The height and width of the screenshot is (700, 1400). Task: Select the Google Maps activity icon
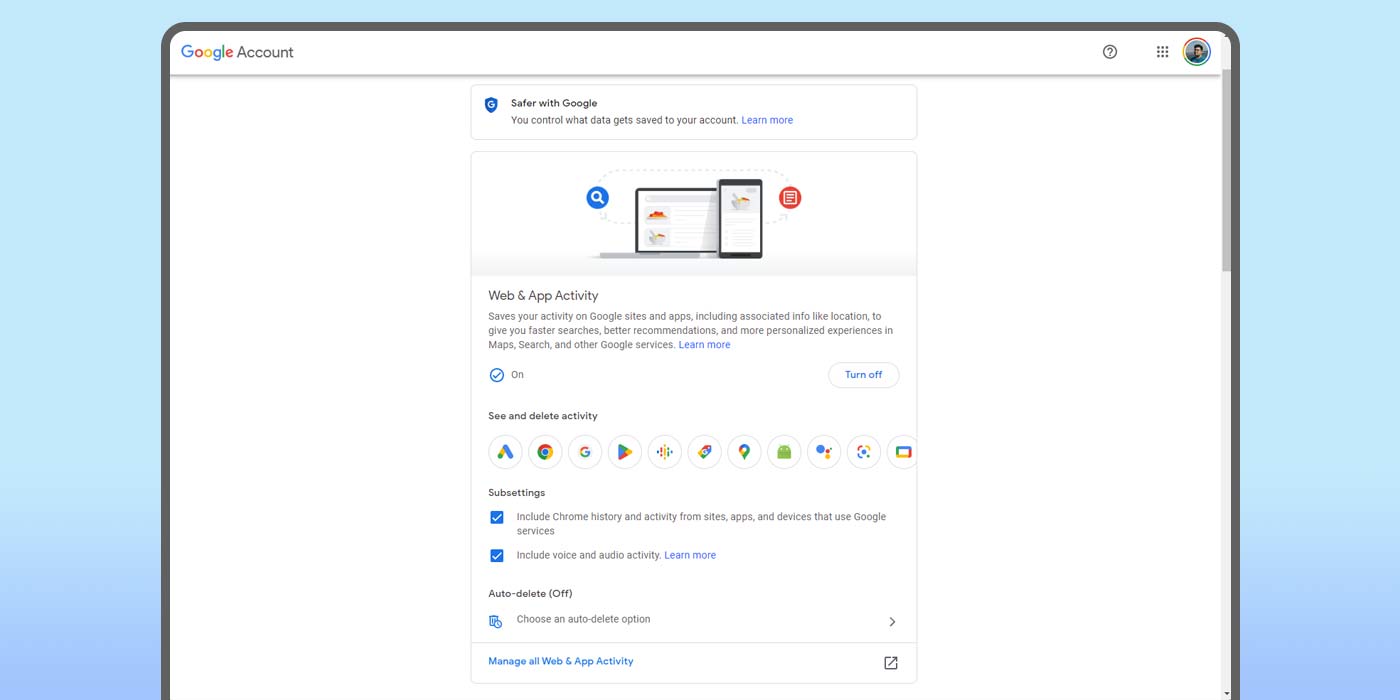point(744,452)
